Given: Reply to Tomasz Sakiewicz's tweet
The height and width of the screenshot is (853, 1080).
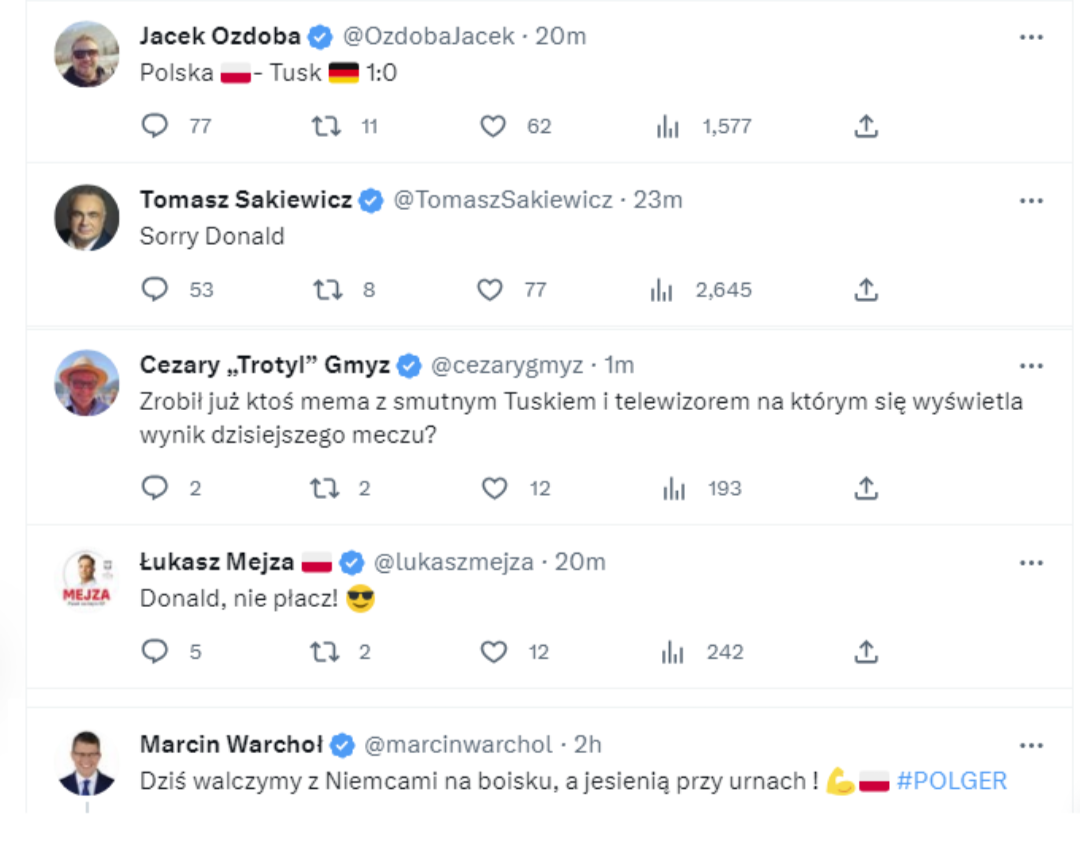Looking at the screenshot, I should point(154,290).
